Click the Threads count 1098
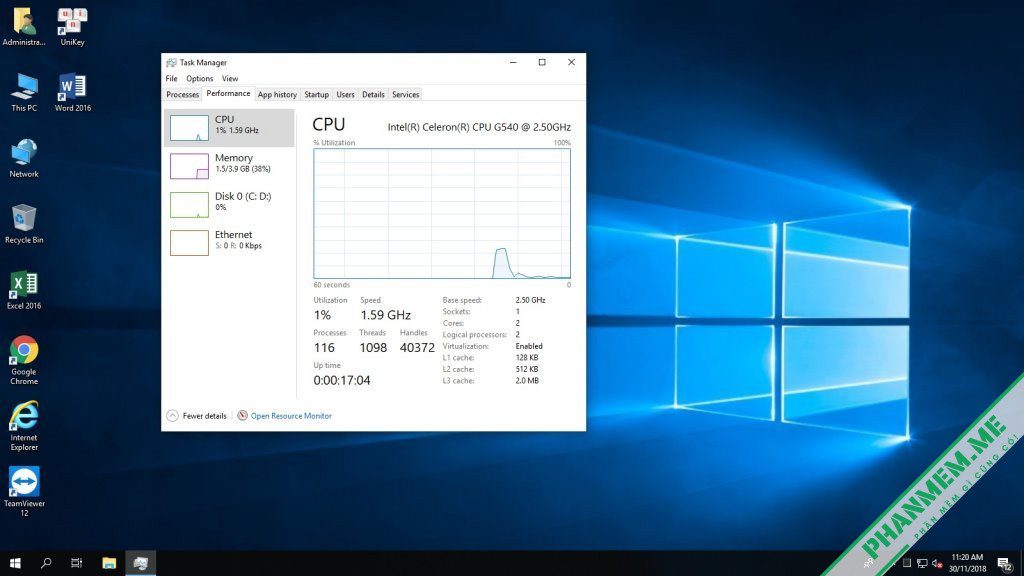Screen dimensions: 1024x576 373,348
